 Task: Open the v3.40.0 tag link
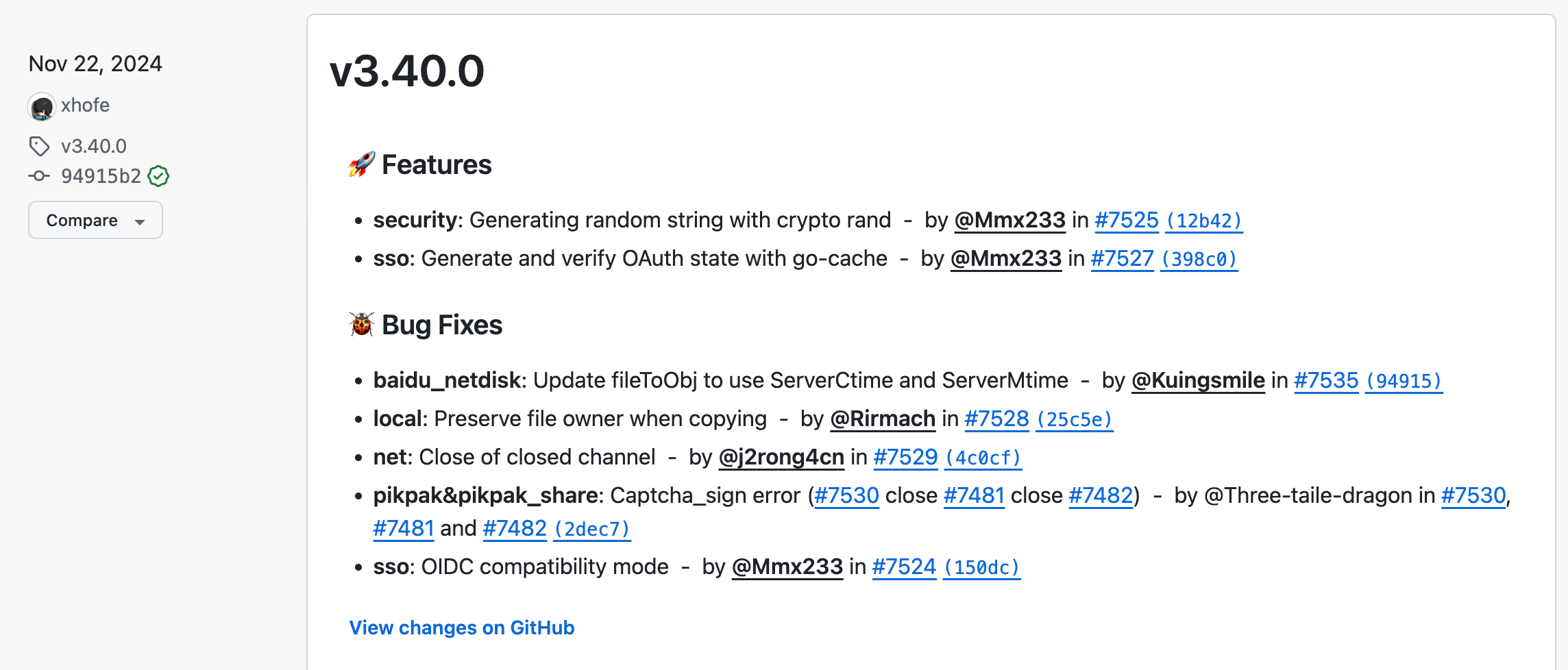point(93,146)
